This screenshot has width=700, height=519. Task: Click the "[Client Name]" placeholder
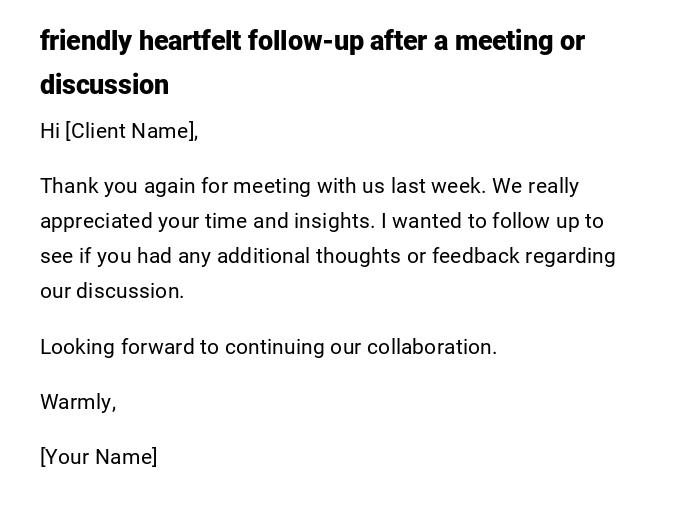pos(131,131)
